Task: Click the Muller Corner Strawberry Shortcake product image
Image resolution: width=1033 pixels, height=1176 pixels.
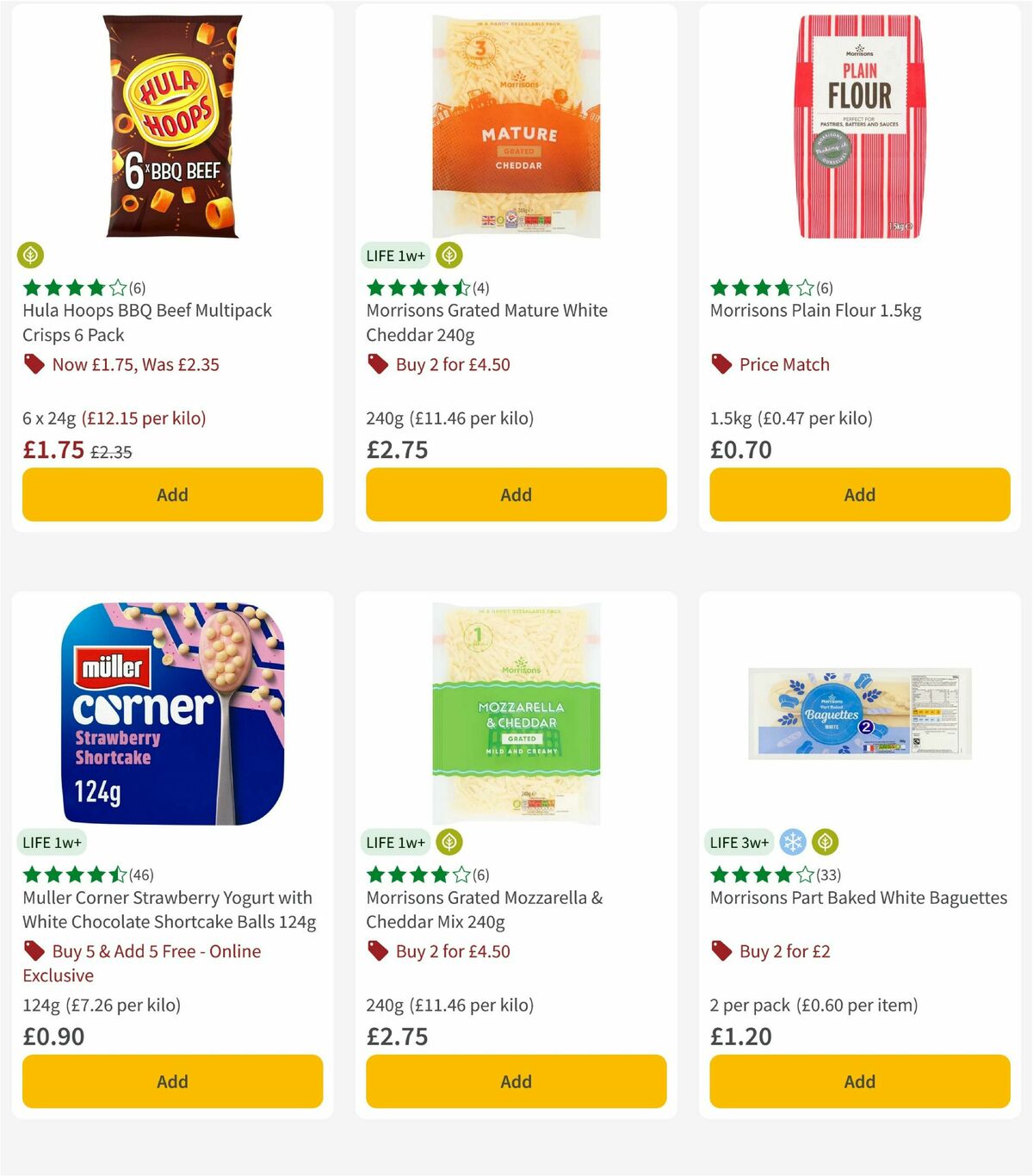Action: coord(171,715)
